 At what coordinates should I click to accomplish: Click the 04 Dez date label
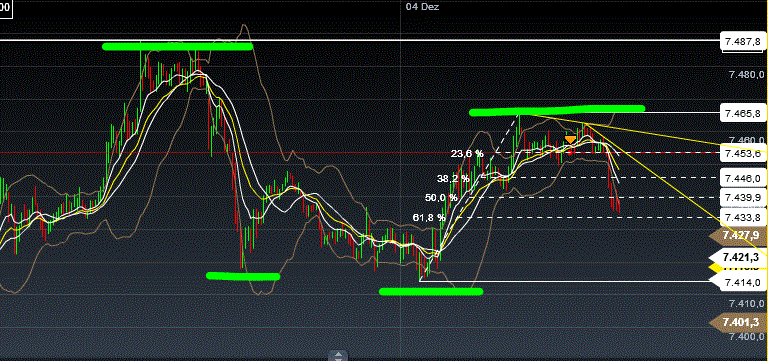click(422, 6)
